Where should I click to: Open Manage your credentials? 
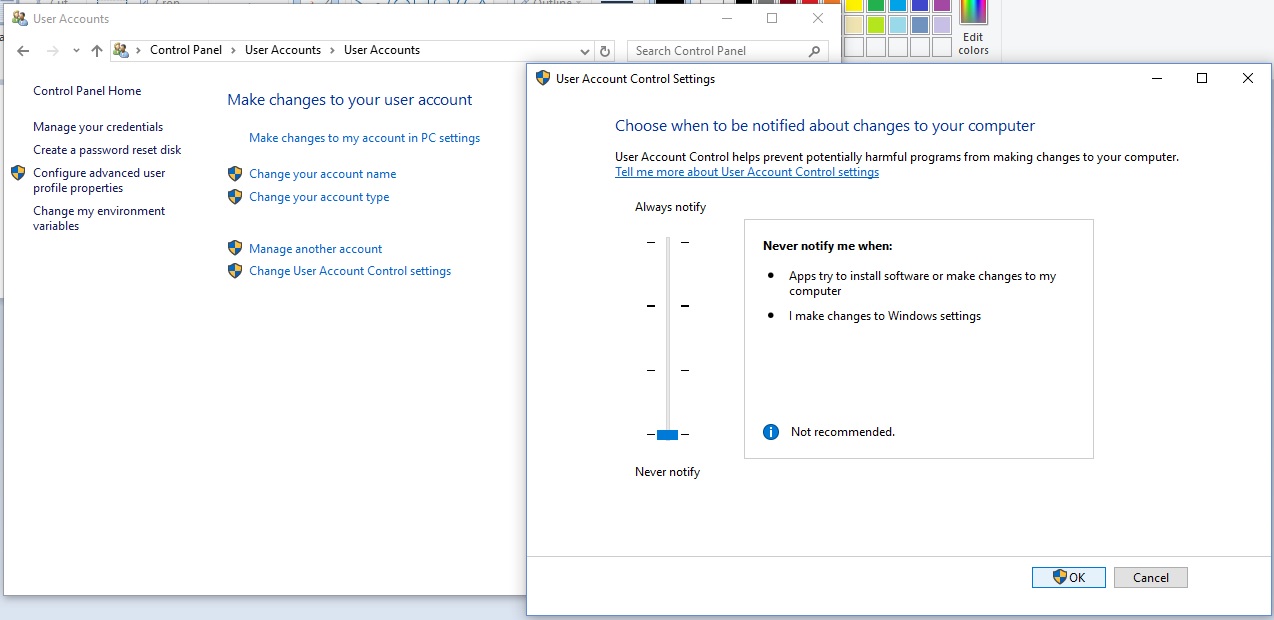point(98,127)
